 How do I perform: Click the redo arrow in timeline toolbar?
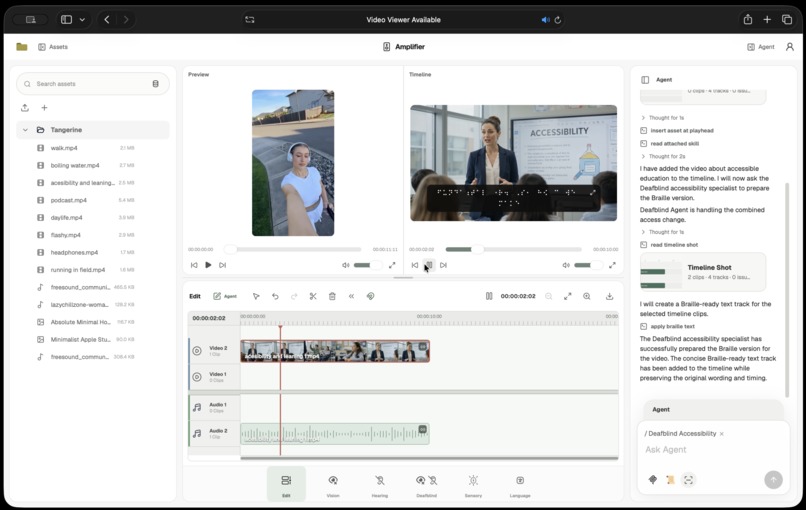pyautogui.click(x=294, y=296)
